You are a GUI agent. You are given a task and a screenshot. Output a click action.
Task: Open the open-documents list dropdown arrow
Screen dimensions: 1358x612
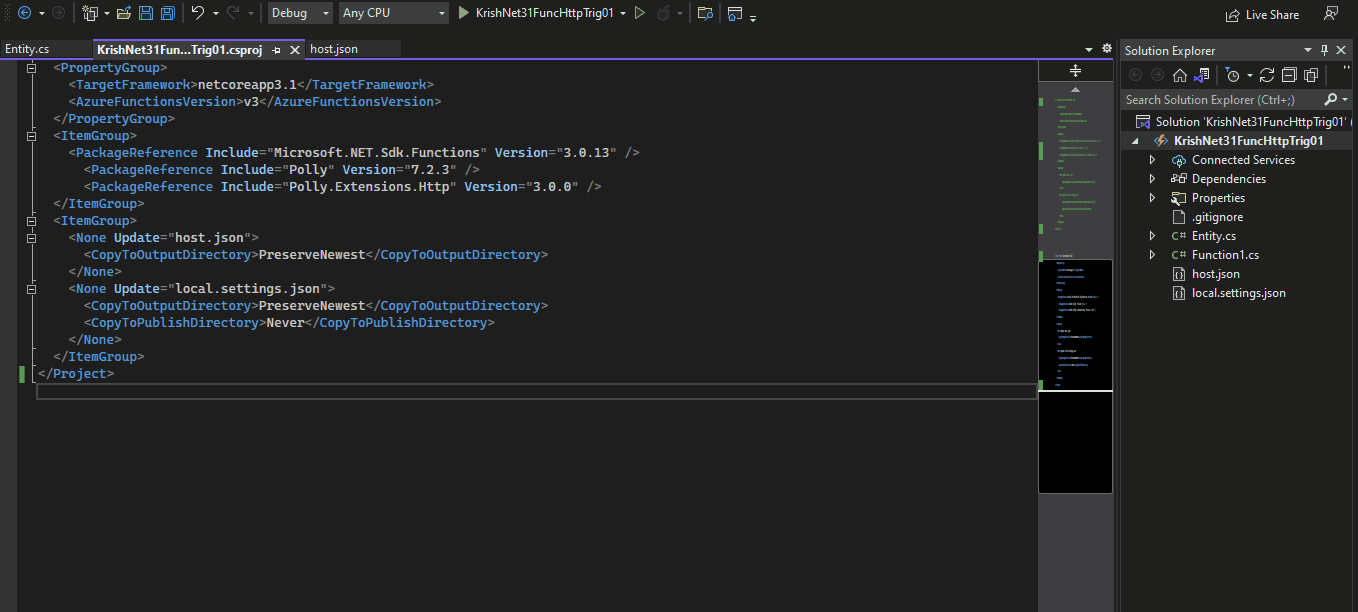(x=1089, y=48)
